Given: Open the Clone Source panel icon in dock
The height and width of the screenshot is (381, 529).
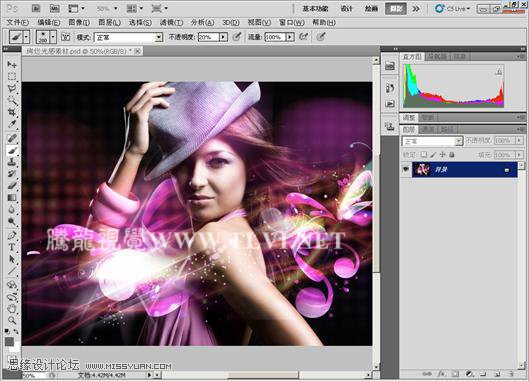Looking at the screenshot, I should (390, 127).
